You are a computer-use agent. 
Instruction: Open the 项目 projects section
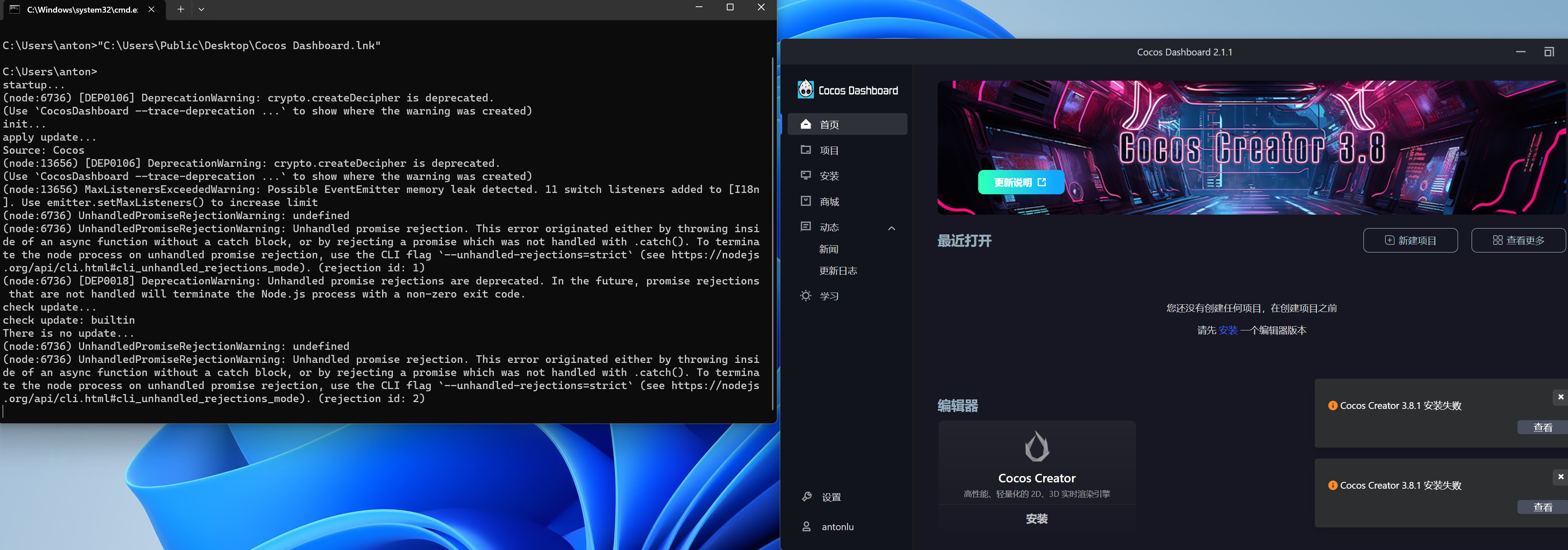pos(829,151)
